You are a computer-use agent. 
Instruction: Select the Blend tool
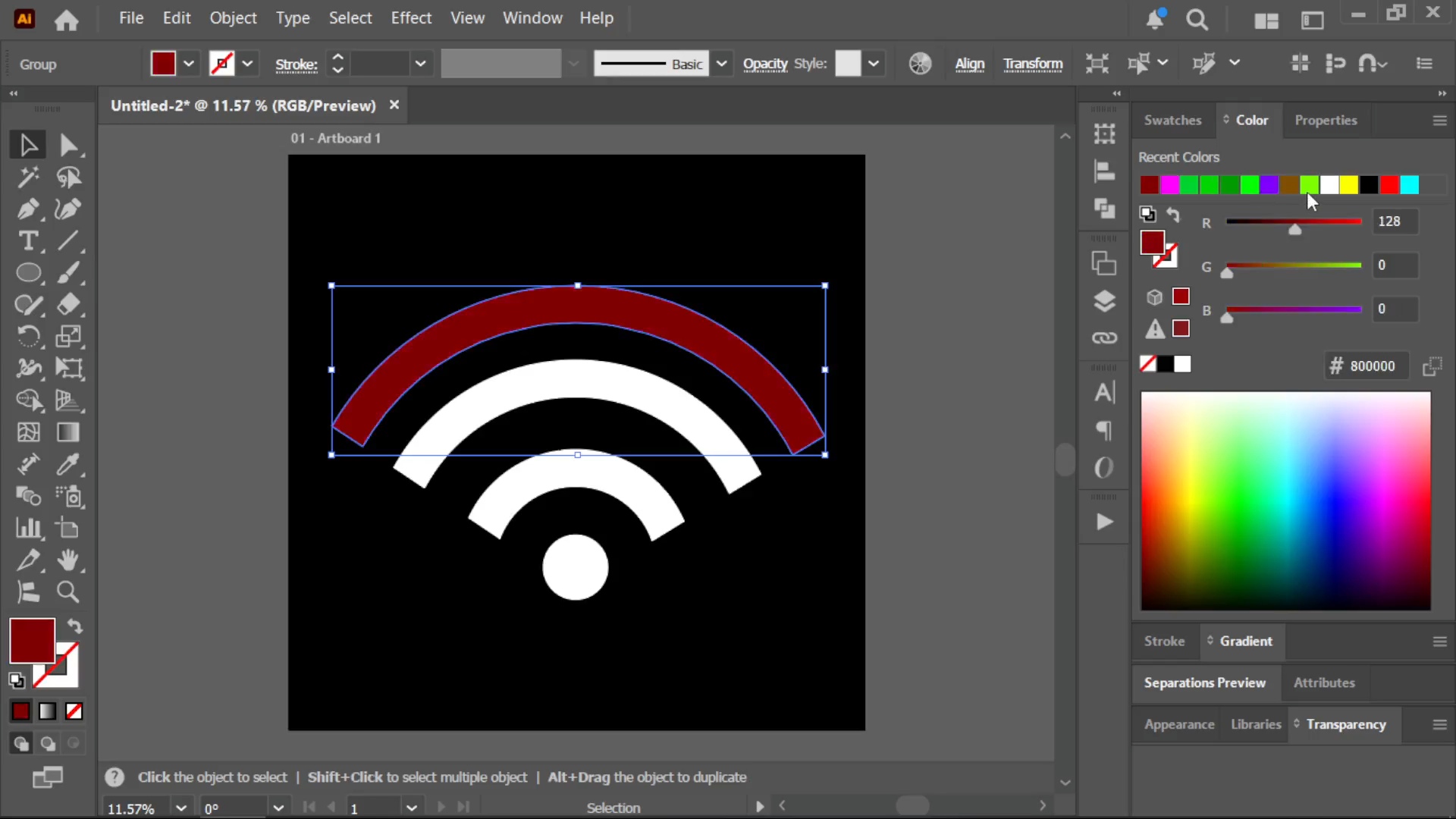(x=28, y=497)
